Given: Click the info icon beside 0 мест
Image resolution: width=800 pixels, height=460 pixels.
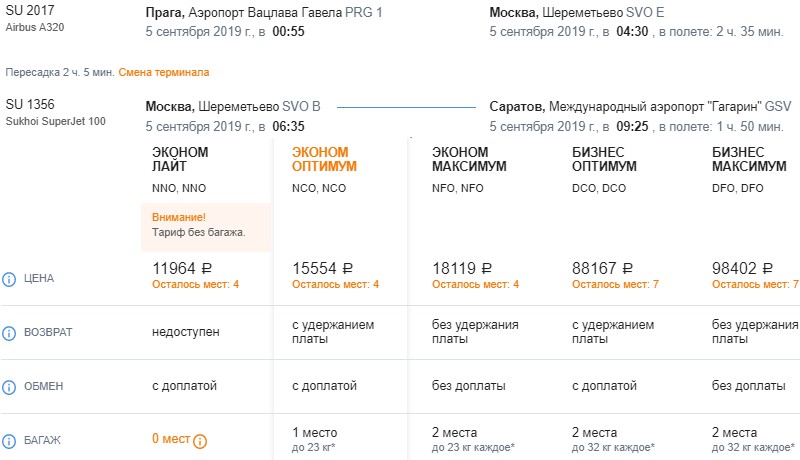Looking at the screenshot, I should (x=199, y=440).
